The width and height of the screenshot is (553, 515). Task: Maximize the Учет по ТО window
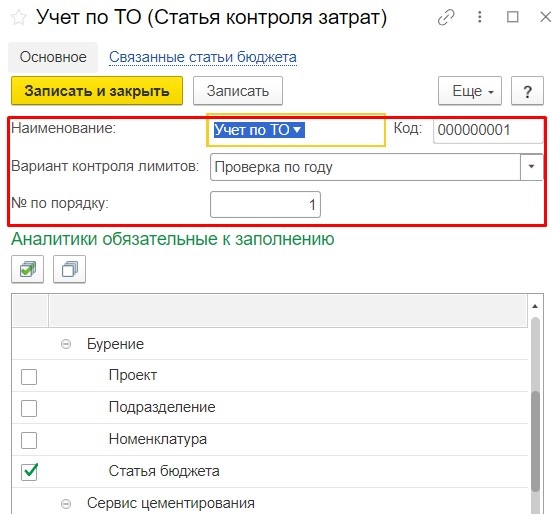pyautogui.click(x=512, y=17)
